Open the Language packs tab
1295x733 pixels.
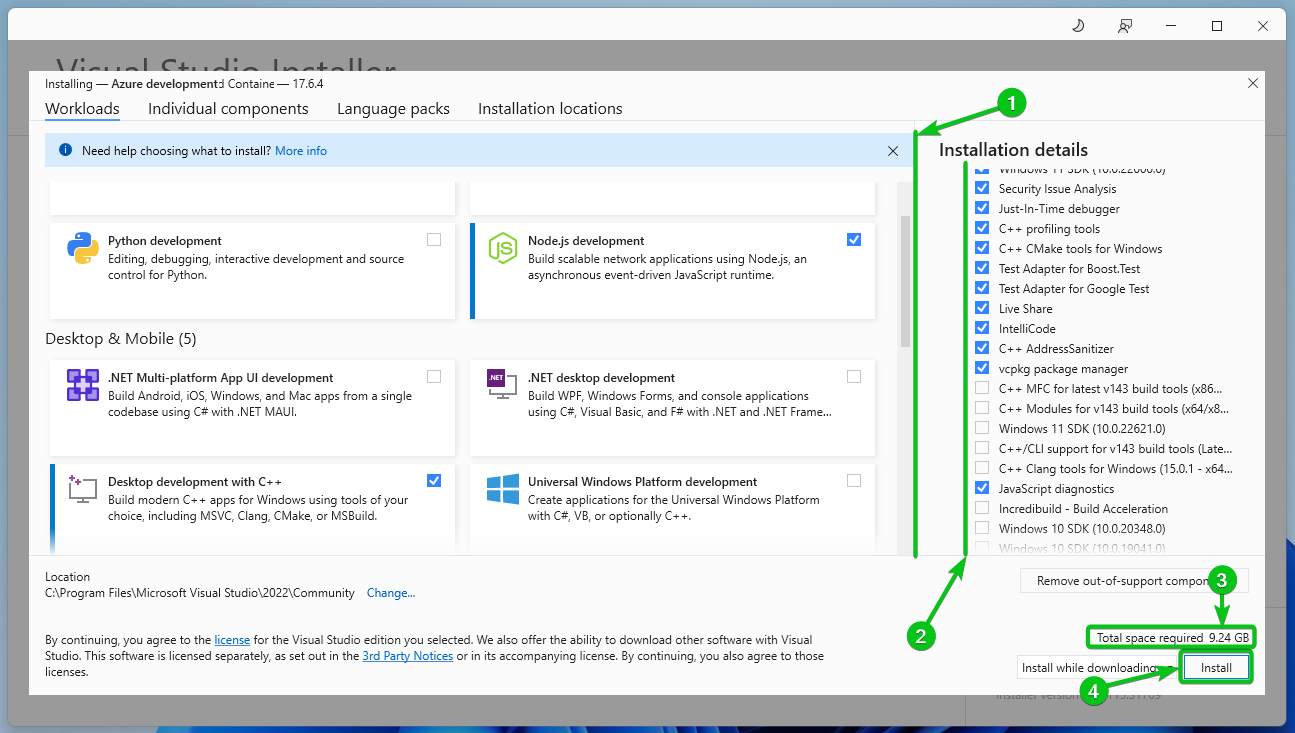[x=393, y=108]
